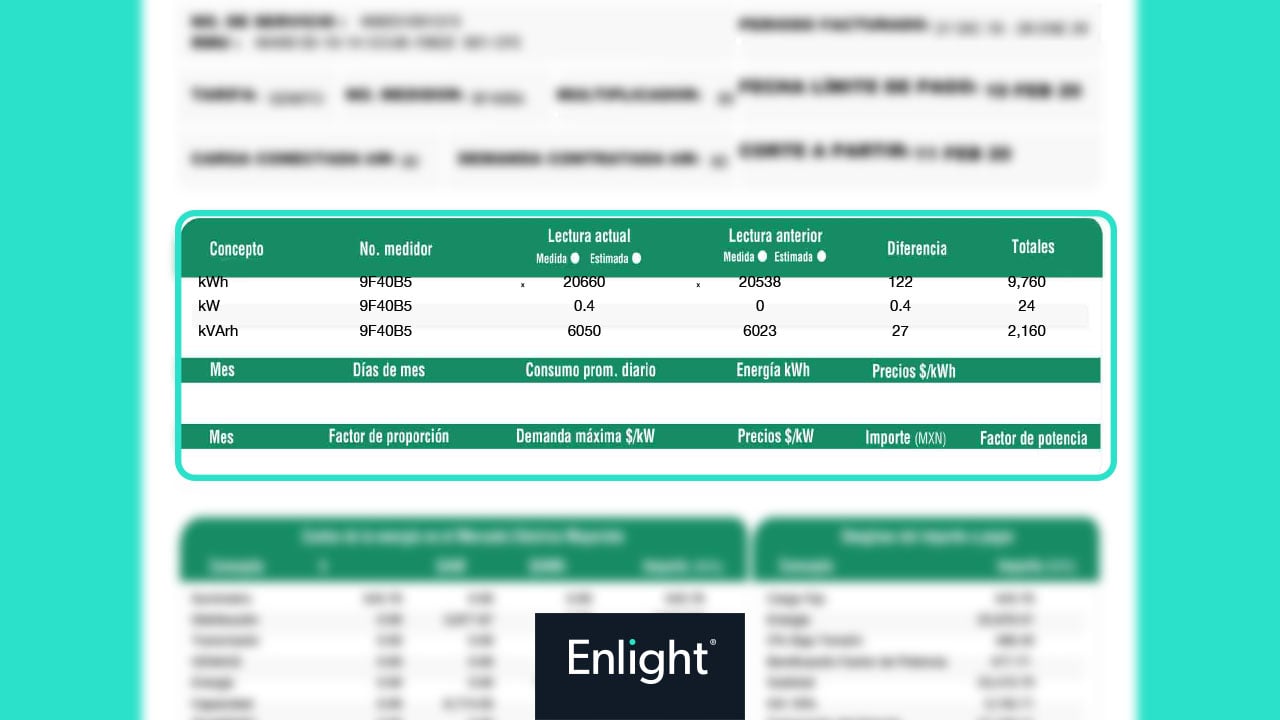Click the Precios $/kW header

pyautogui.click(x=776, y=437)
